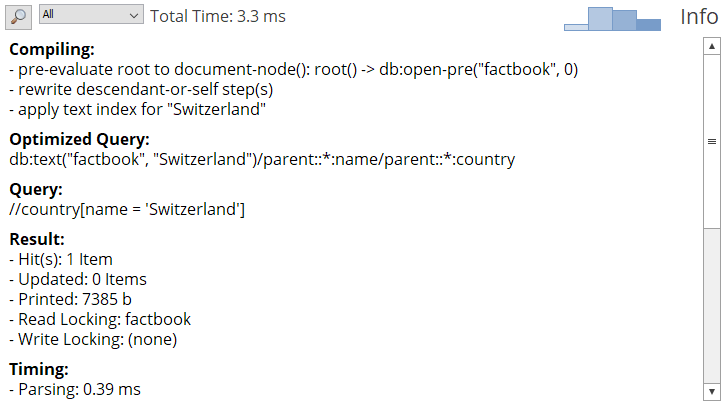Click the 'Result:' section heading

pos(37,239)
